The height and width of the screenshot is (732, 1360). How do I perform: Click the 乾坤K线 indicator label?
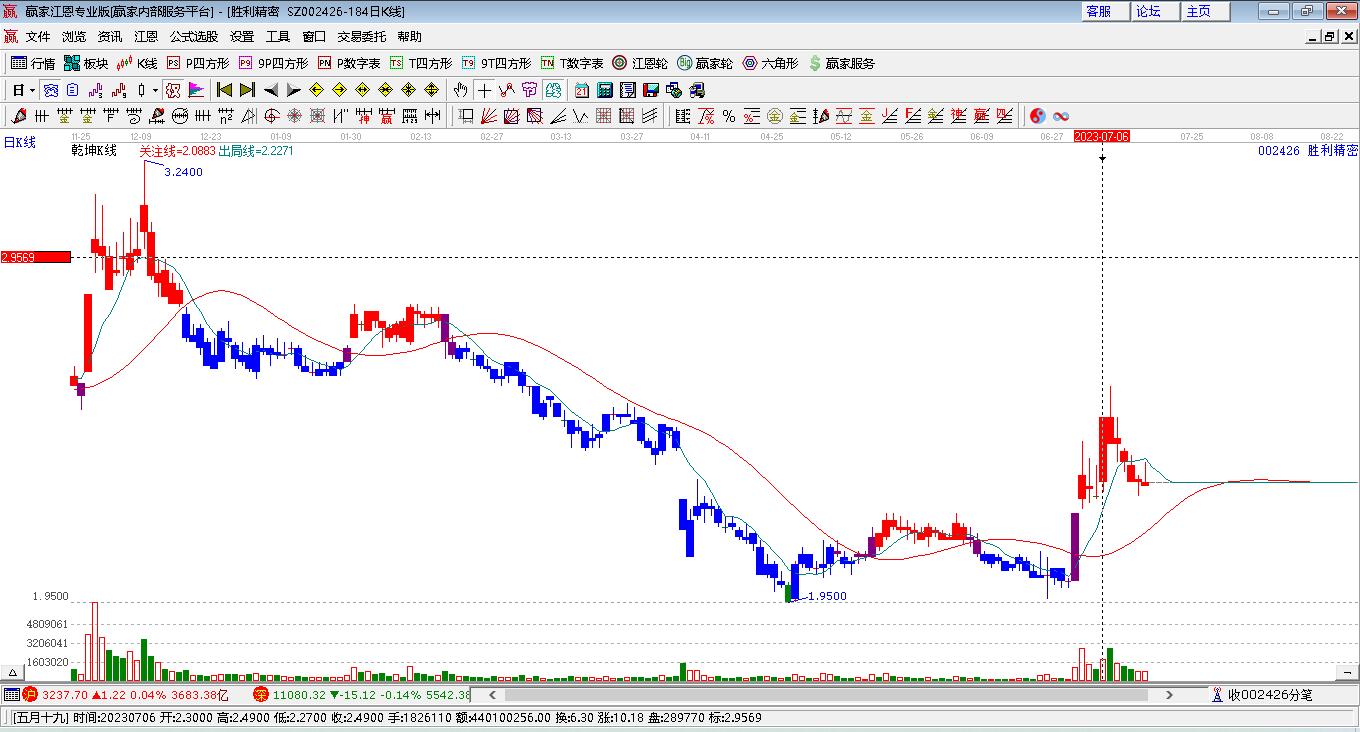(94, 151)
